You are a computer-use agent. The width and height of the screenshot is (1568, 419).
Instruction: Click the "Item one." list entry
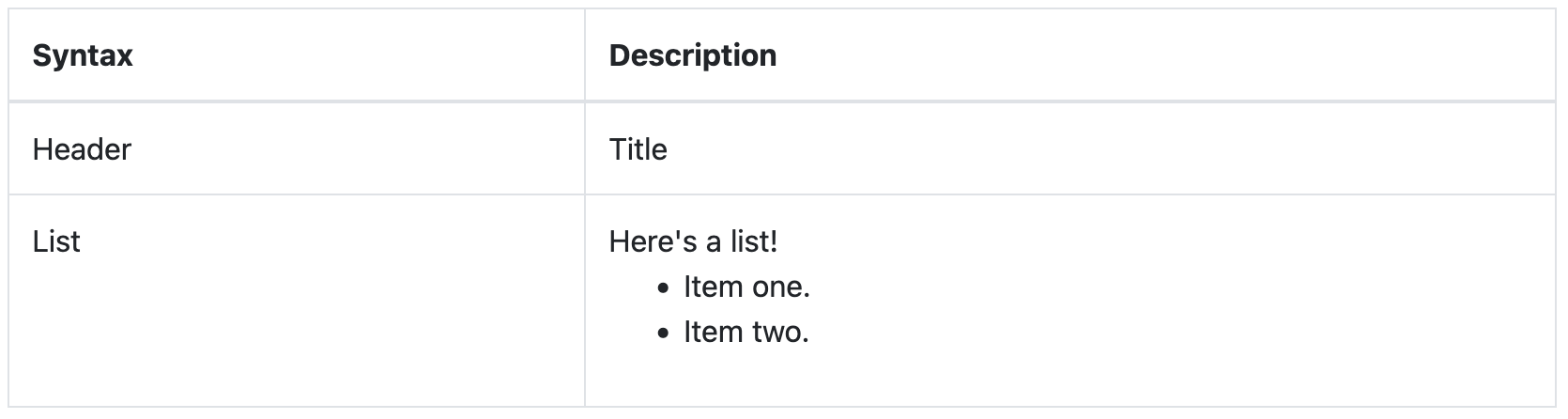point(746,287)
